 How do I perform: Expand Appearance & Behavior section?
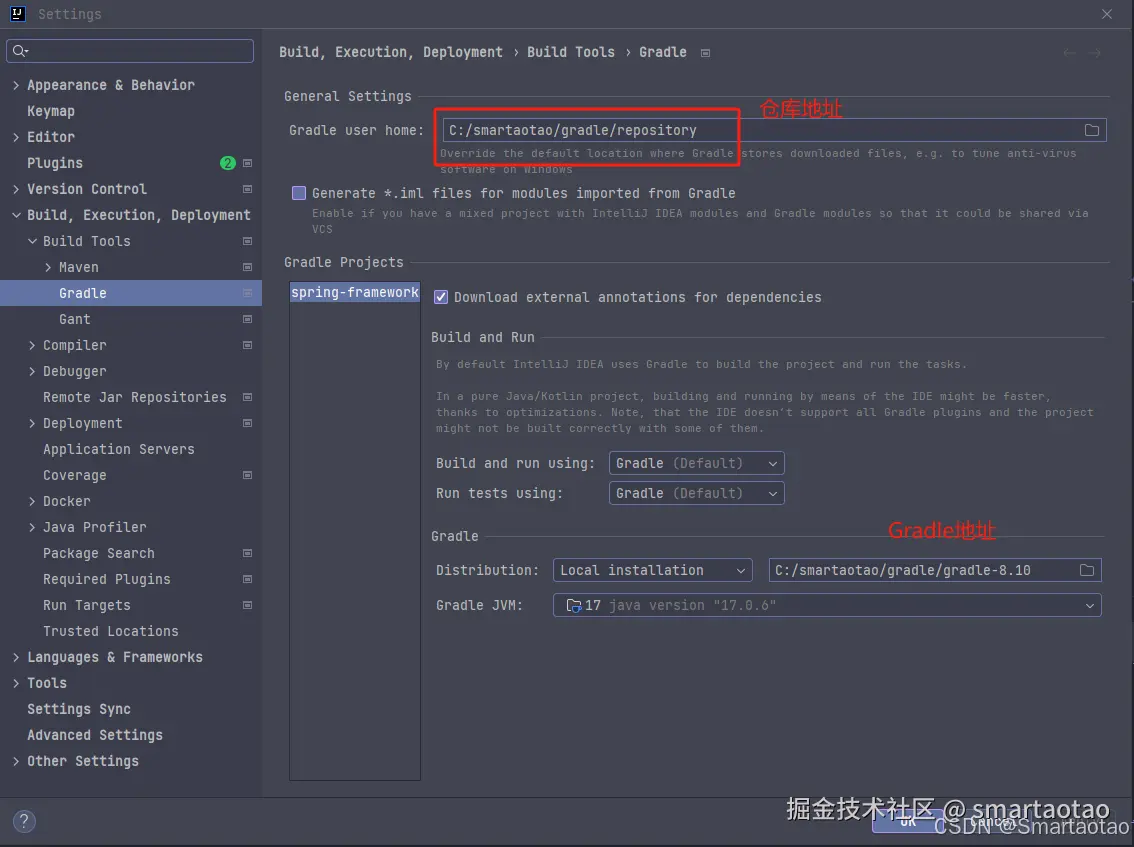(x=16, y=85)
